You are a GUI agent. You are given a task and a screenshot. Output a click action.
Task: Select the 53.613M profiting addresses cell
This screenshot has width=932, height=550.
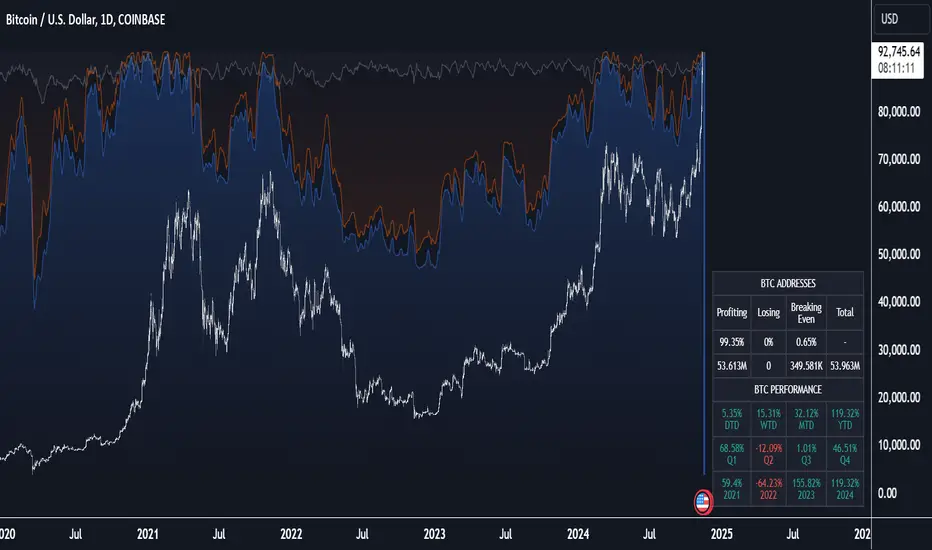(x=732, y=366)
